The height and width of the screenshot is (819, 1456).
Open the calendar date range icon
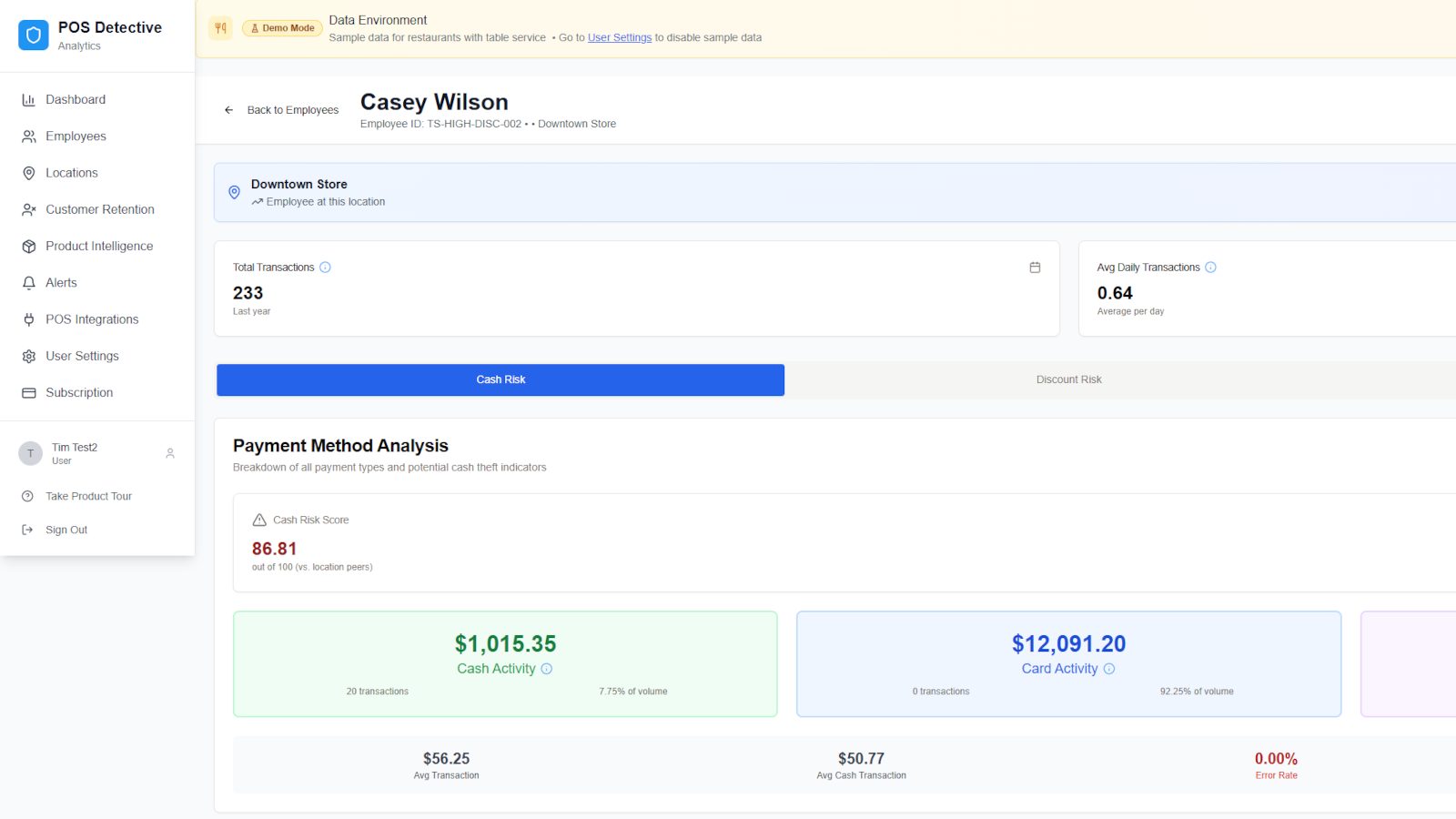tap(1035, 268)
